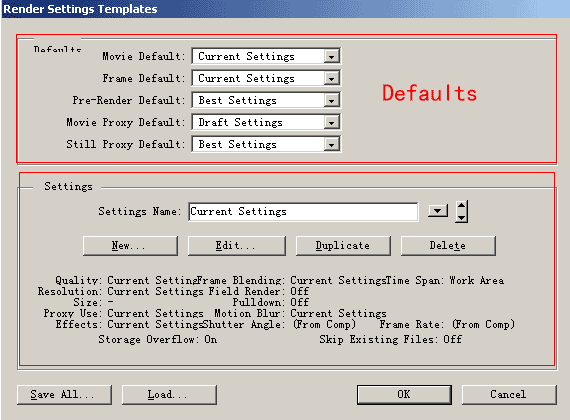The width and height of the screenshot is (570, 420).
Task: Click the 'Frame Rate: (From Comp)' text
Action: [x=447, y=324]
